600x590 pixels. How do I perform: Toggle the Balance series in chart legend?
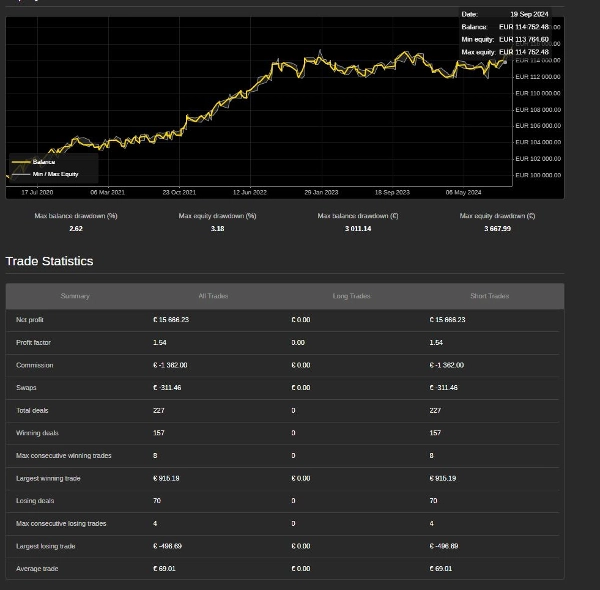(43, 162)
